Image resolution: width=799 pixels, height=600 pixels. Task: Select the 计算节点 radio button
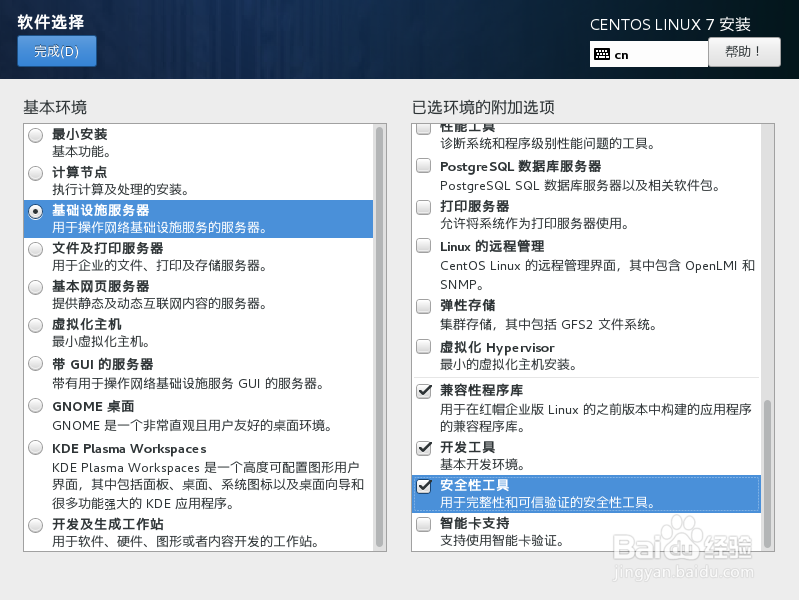36,173
